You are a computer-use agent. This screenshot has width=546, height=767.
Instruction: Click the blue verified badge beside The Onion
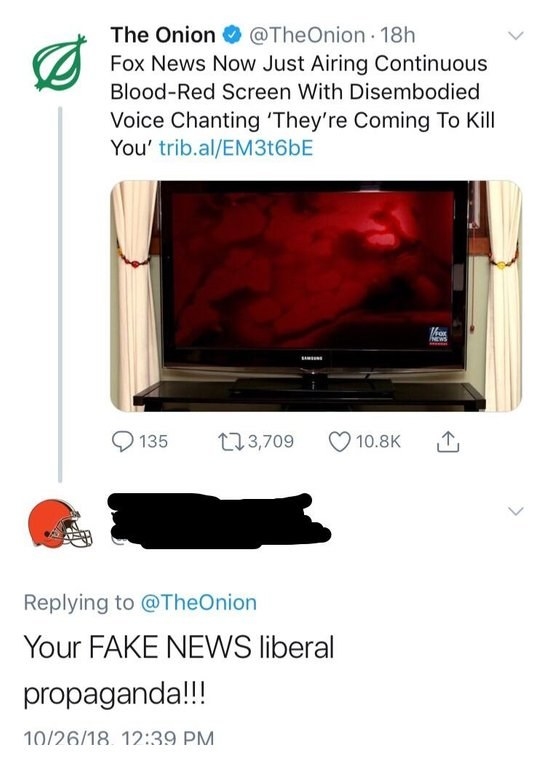point(232,36)
